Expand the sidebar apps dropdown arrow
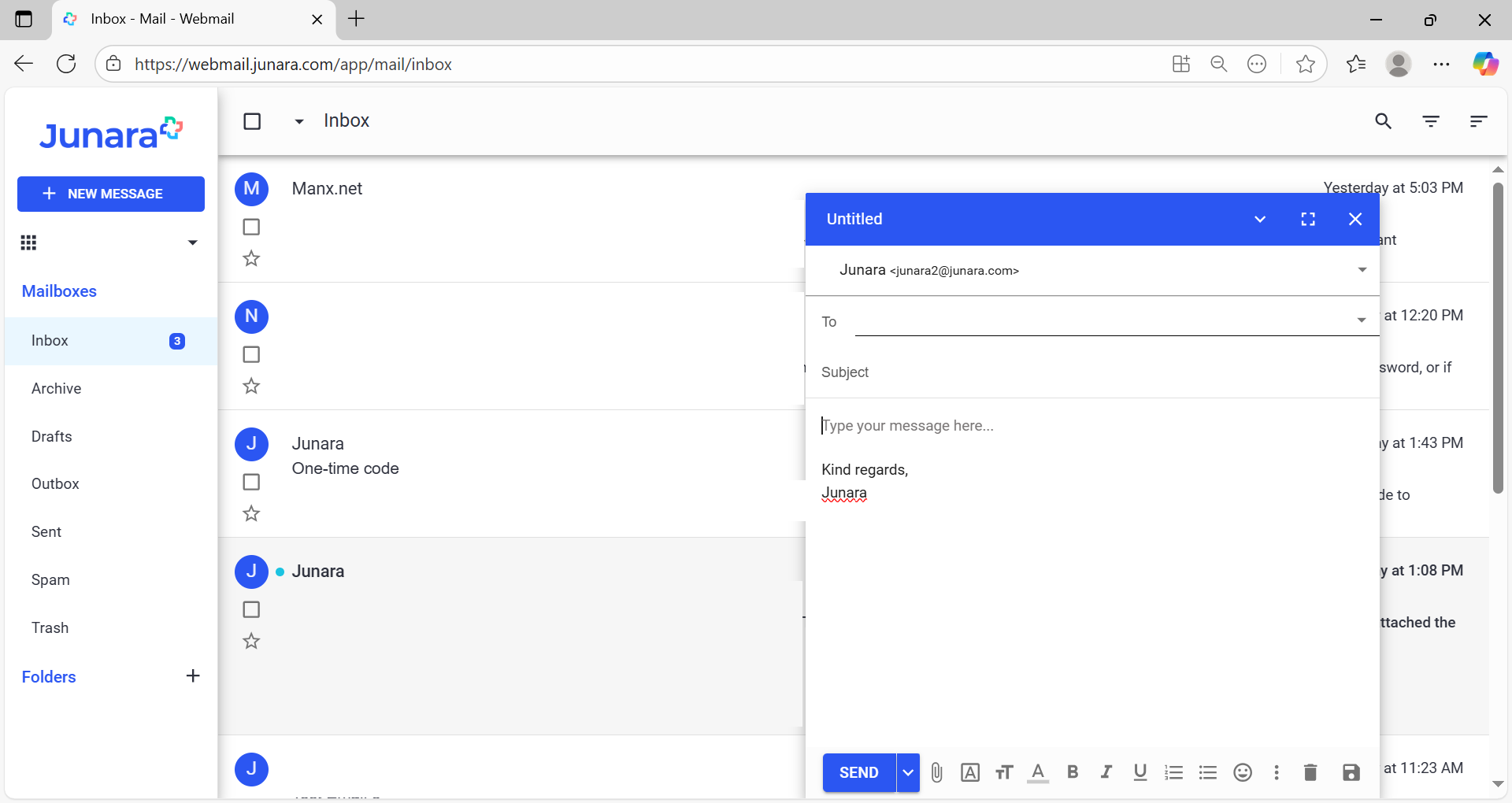1512x803 pixels. coord(192,242)
